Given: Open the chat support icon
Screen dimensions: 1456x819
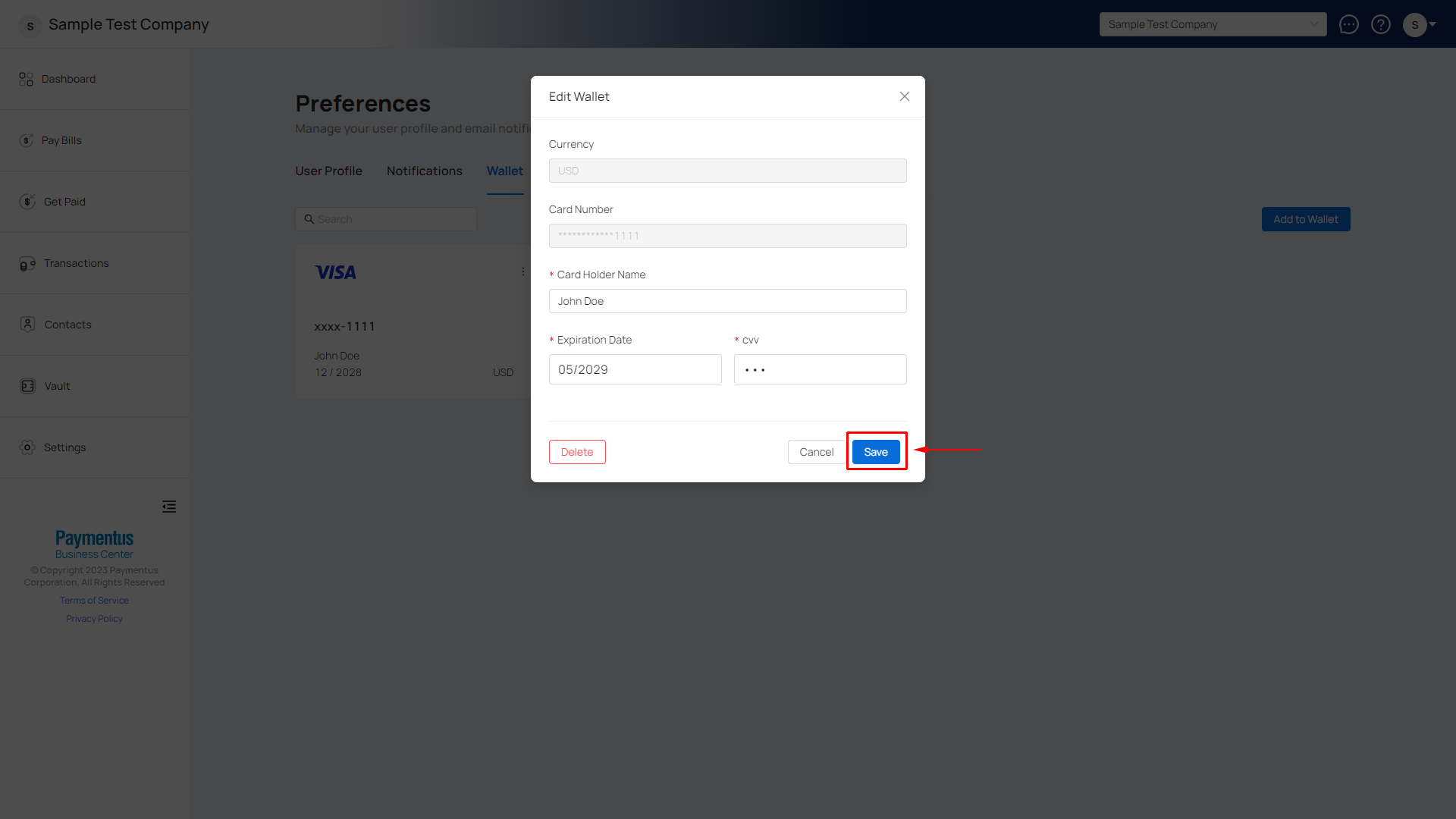Looking at the screenshot, I should 1348,24.
